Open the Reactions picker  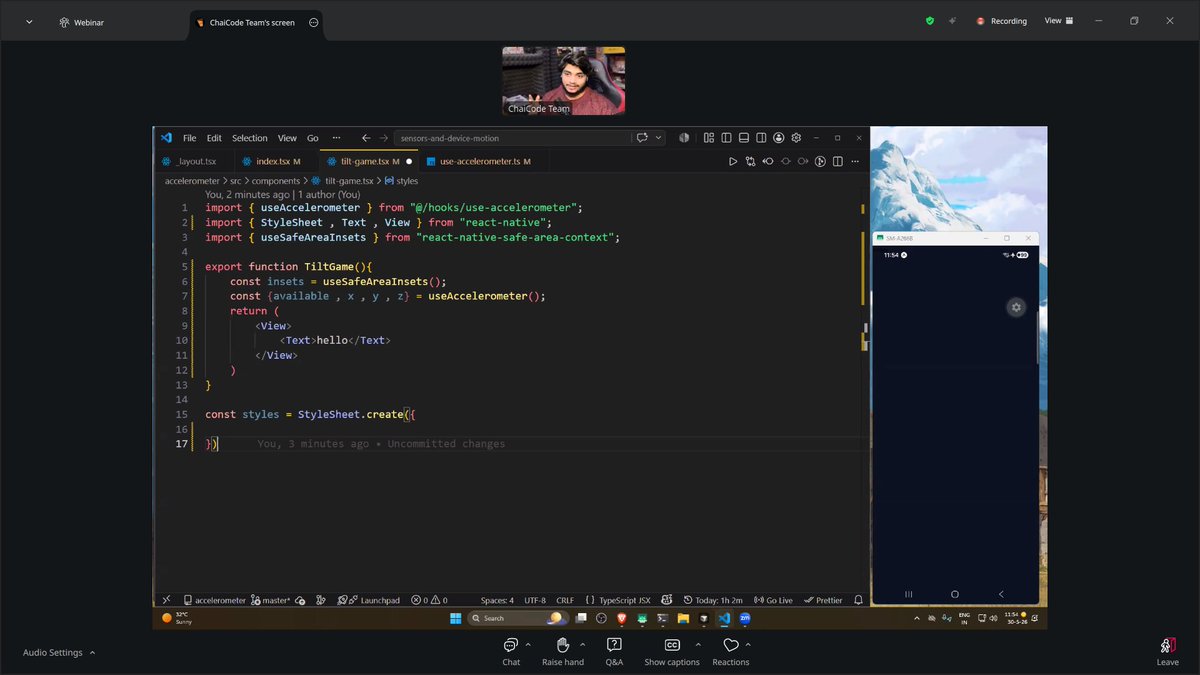pos(730,651)
